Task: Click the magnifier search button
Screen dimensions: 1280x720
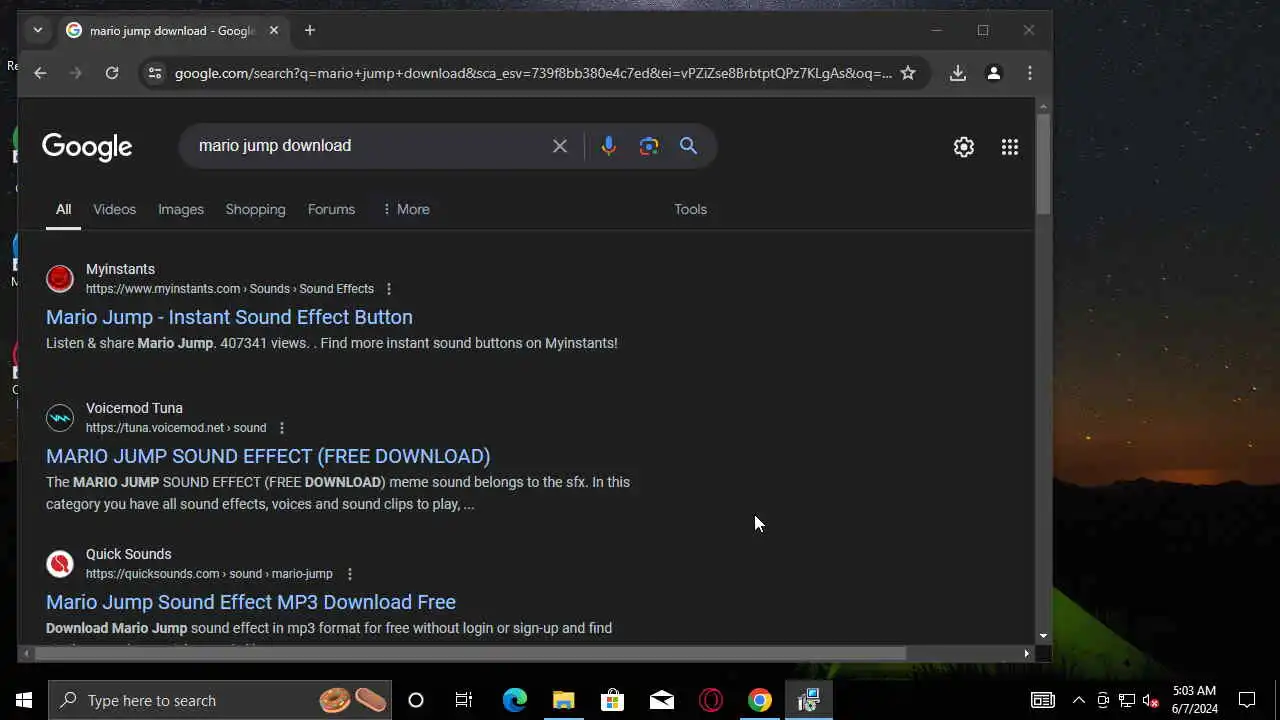Action: coord(688,146)
